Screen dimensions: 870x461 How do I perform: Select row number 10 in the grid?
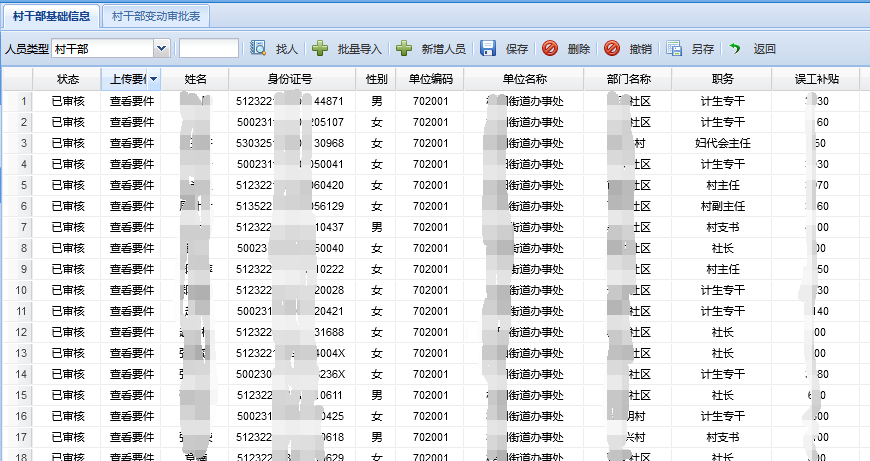(x=22, y=290)
